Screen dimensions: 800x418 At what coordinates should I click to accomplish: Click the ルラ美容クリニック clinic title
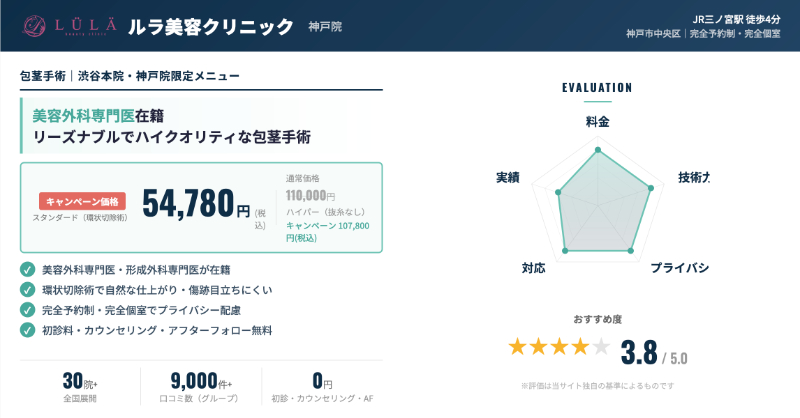[211, 26]
